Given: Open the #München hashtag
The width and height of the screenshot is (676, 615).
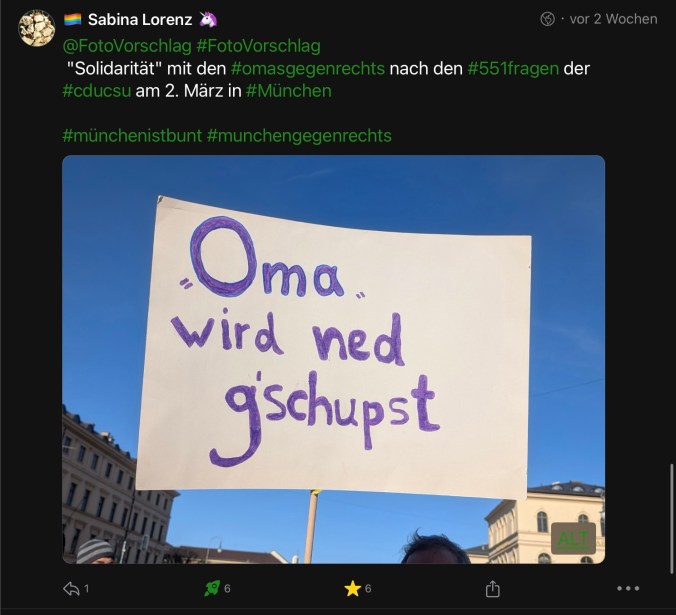Looking at the screenshot, I should [x=289, y=91].
